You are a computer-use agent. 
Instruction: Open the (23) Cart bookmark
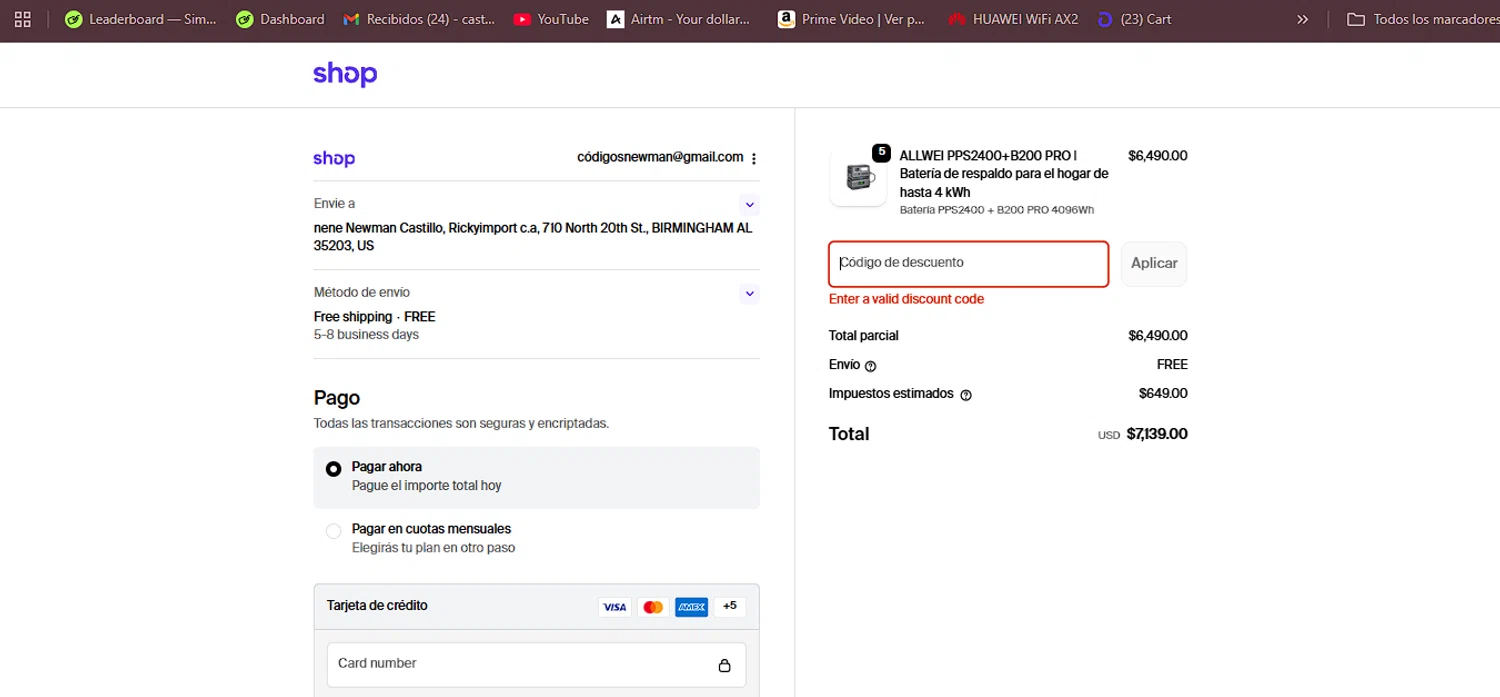click(1135, 19)
